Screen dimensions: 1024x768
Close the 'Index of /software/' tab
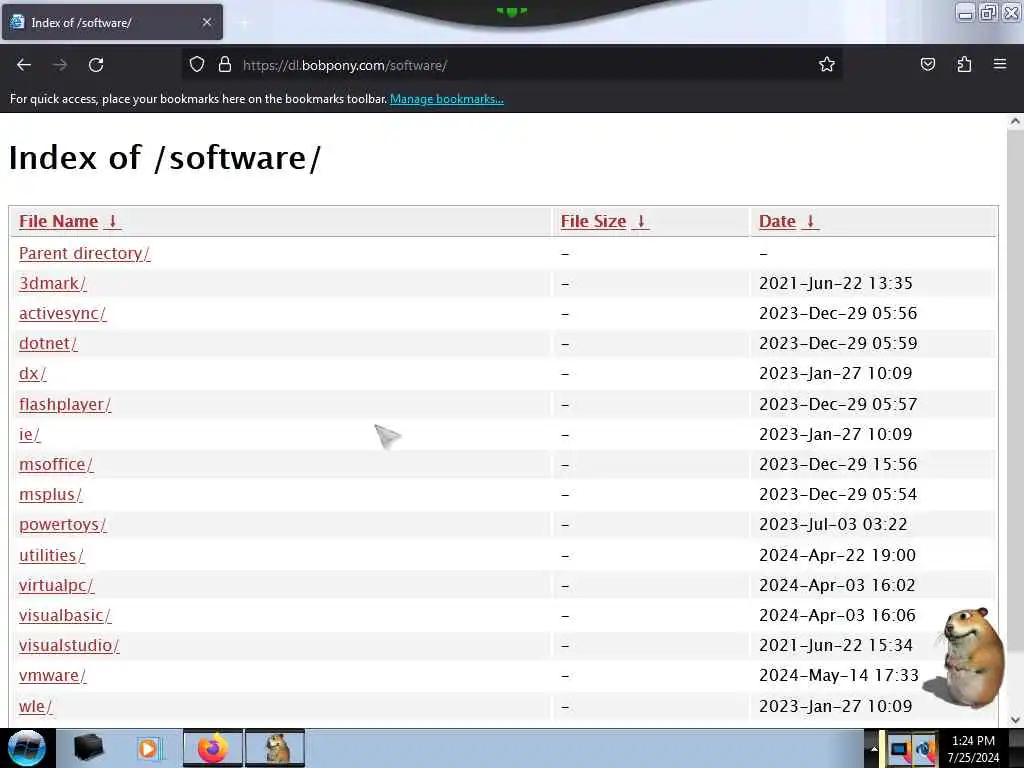click(207, 22)
